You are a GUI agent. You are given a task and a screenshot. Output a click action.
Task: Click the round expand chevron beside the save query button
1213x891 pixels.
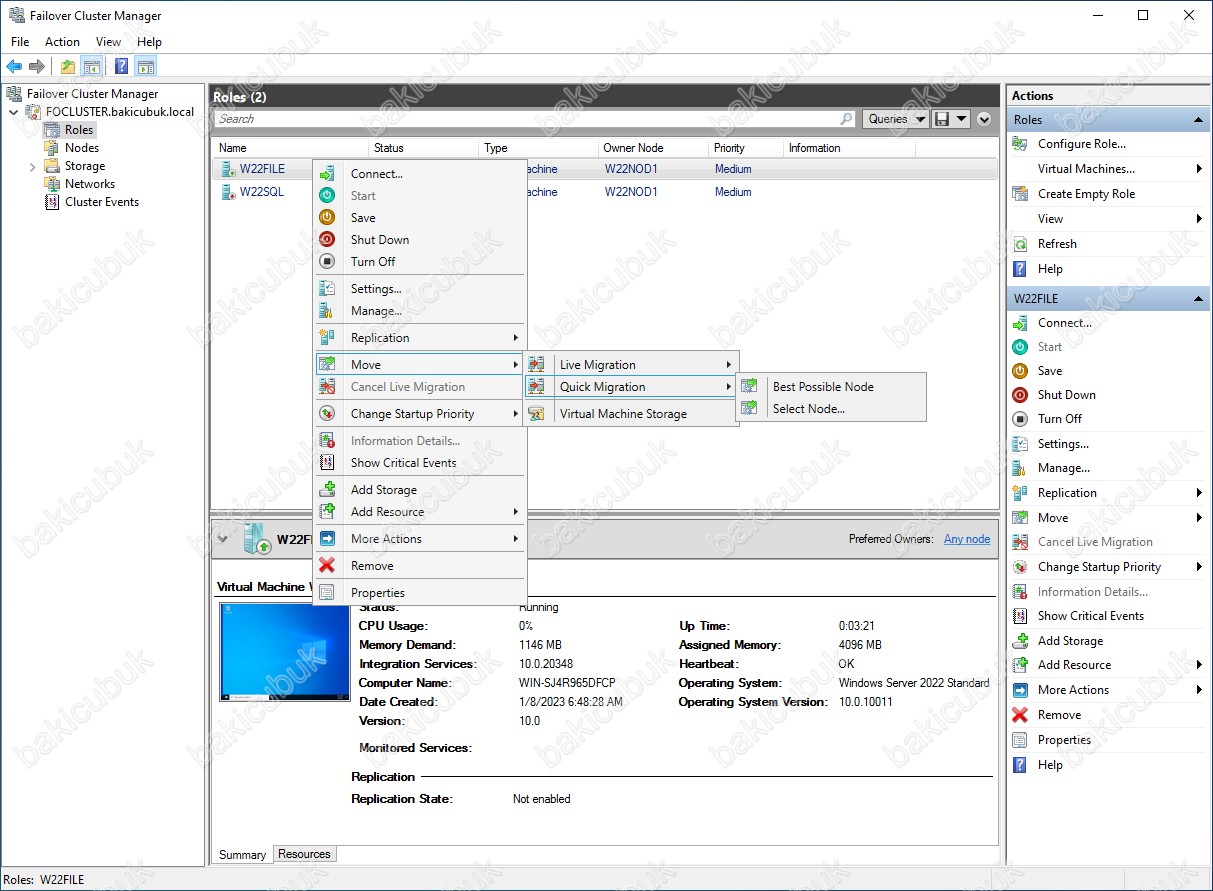coord(984,119)
